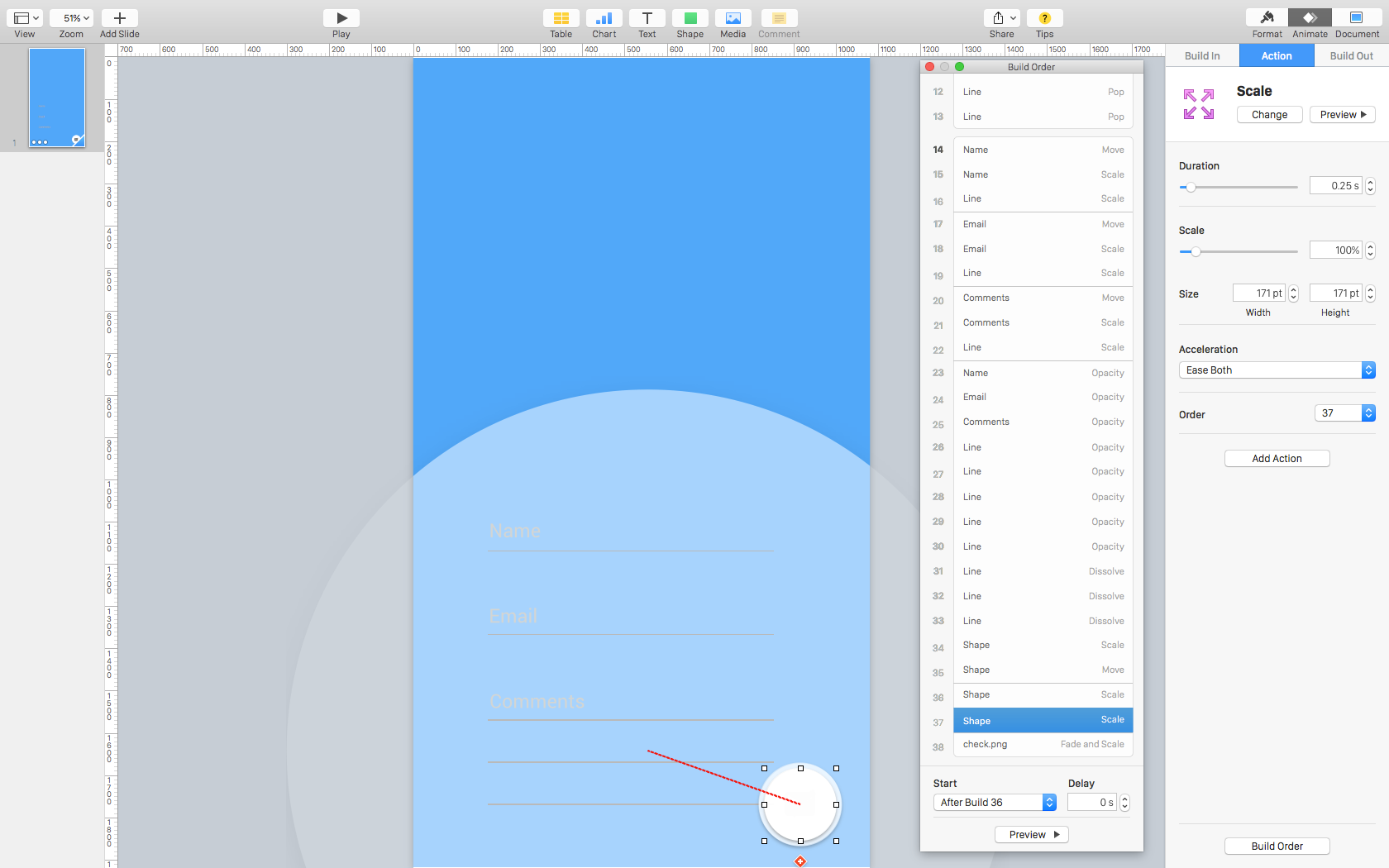1389x868 pixels.
Task: Select slide 1 thumbnail in navigator
Action: 57,98
